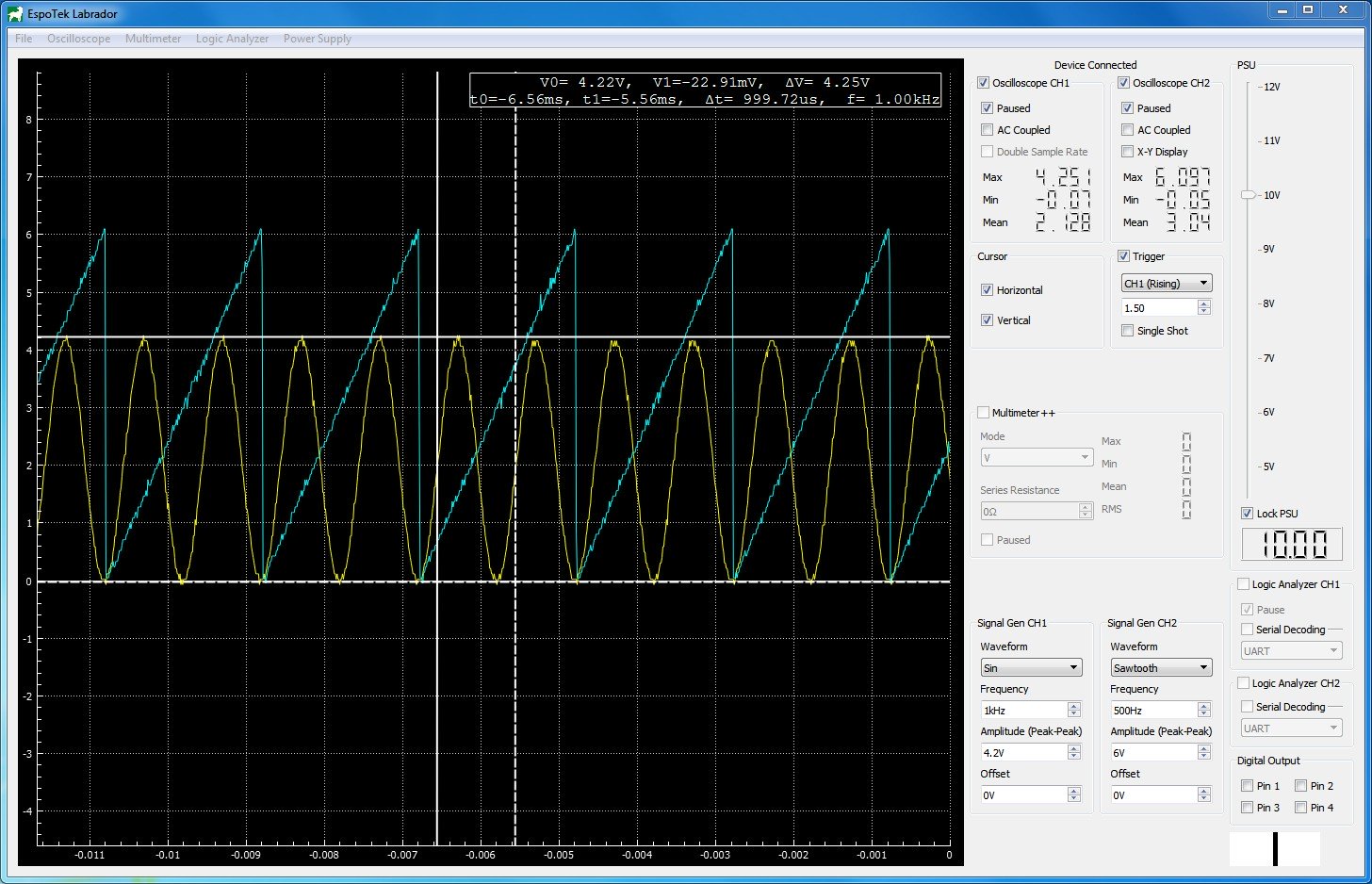Enable Serial Decoding for Logic Analyzer CH2
This screenshot has width=1372, height=884.
1246,706
